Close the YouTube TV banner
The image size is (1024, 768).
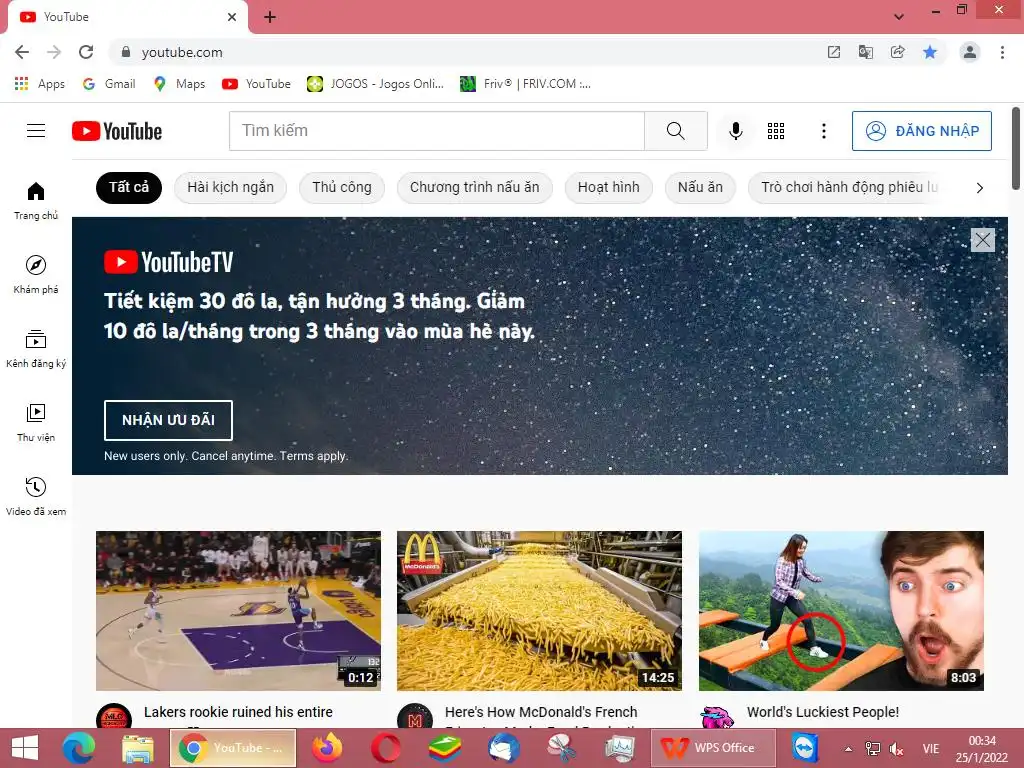coord(982,240)
